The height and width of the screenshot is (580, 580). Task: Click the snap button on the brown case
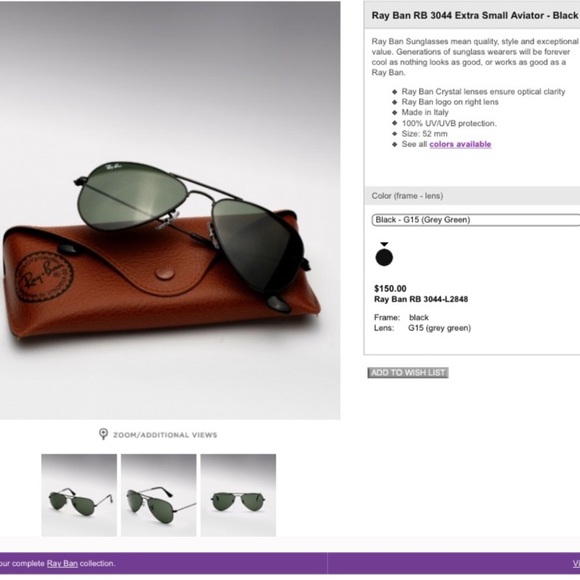pos(165,274)
